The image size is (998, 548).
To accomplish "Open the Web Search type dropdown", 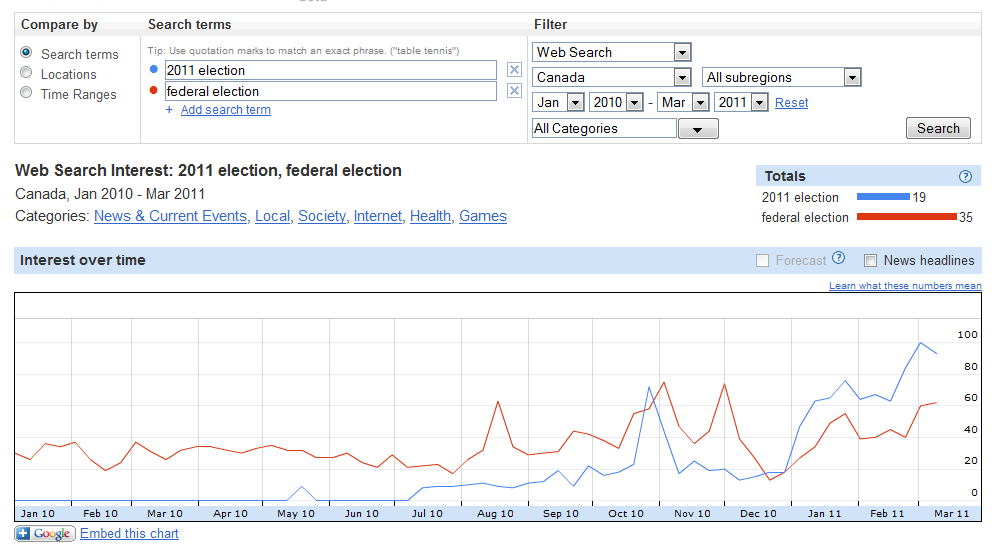I will pos(612,52).
